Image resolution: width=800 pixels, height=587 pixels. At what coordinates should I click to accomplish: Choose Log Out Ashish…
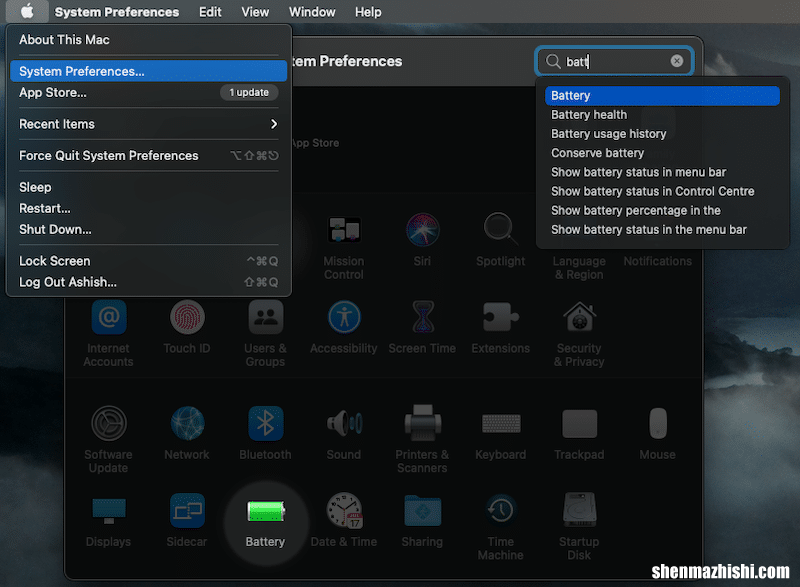(x=148, y=282)
